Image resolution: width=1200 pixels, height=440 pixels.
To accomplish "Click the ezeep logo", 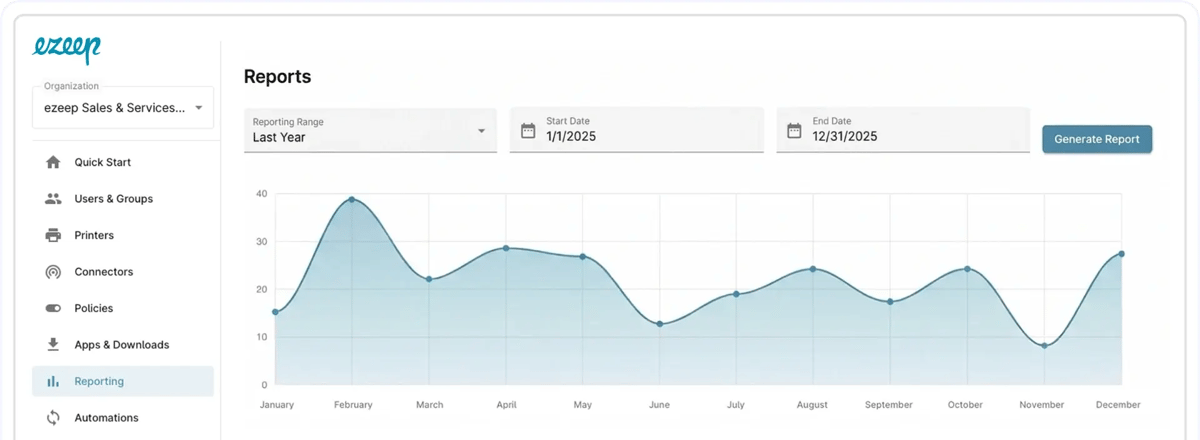I will [66, 48].
